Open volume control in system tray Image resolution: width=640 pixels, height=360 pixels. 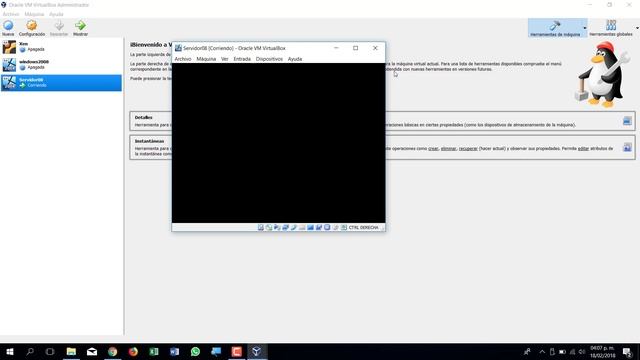pos(582,351)
